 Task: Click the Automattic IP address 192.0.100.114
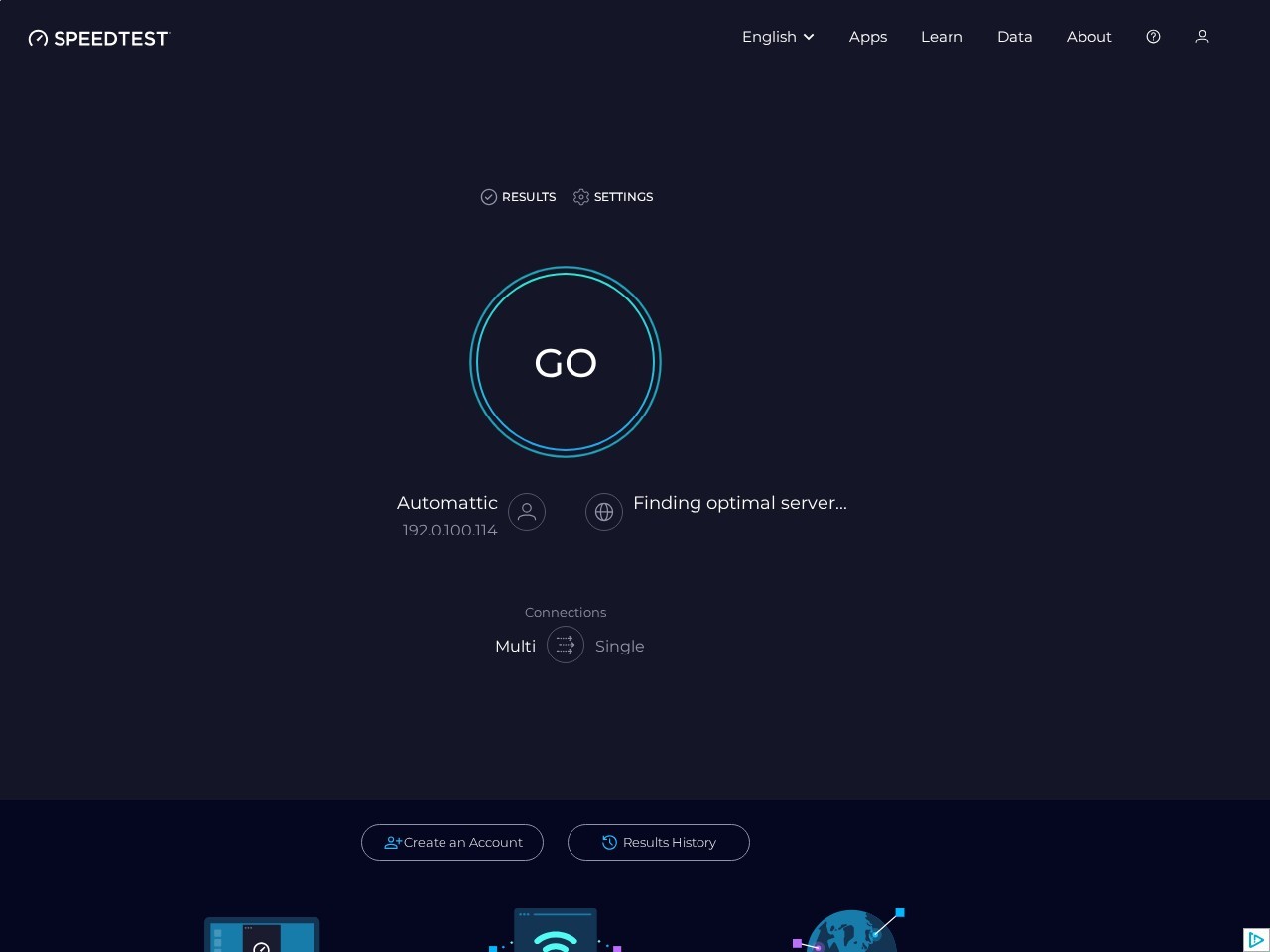(x=450, y=530)
